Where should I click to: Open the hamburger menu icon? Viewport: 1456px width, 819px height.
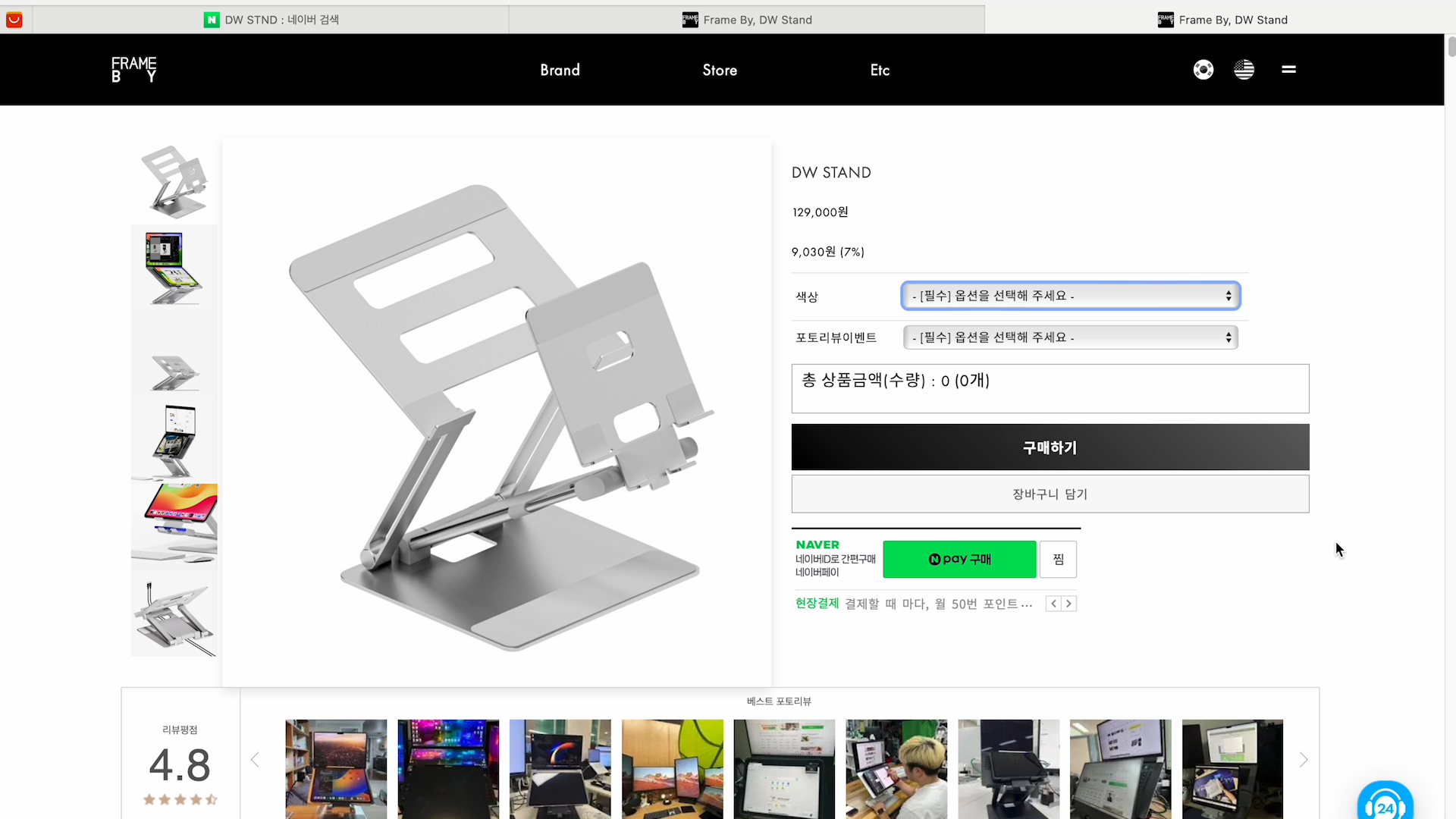[x=1288, y=70]
